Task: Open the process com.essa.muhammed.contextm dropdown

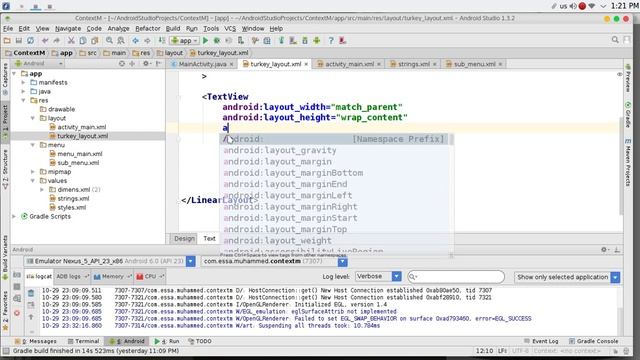Action: [343, 261]
